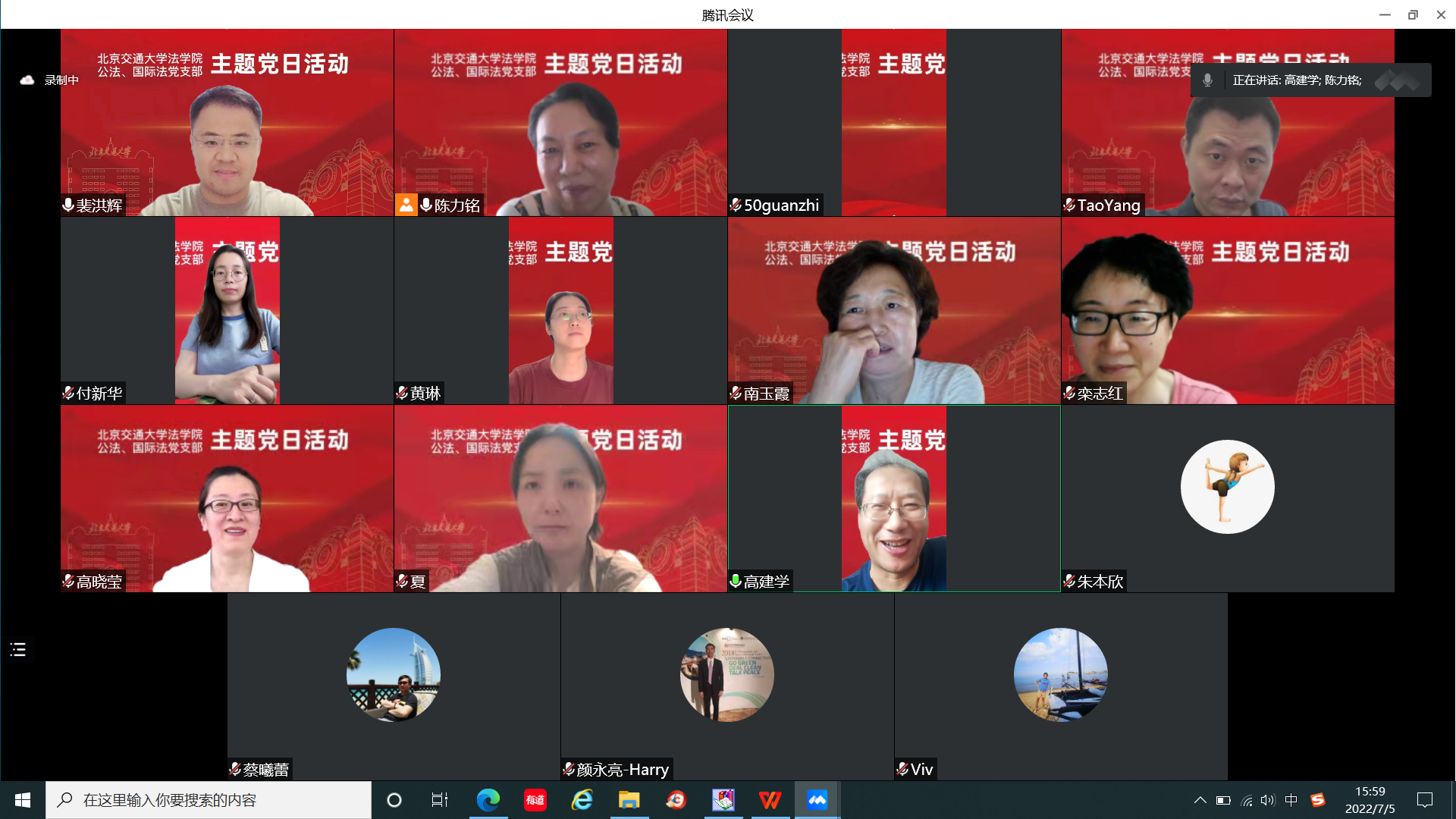Click the orange host badge beside 陈力铭
This screenshot has width=1456, height=819.
[x=406, y=205]
